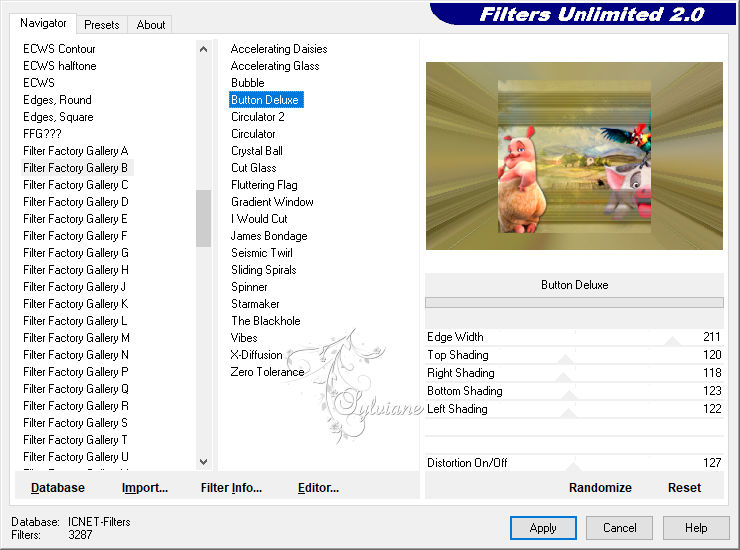Select the Fluttering Flag filter

(x=264, y=185)
